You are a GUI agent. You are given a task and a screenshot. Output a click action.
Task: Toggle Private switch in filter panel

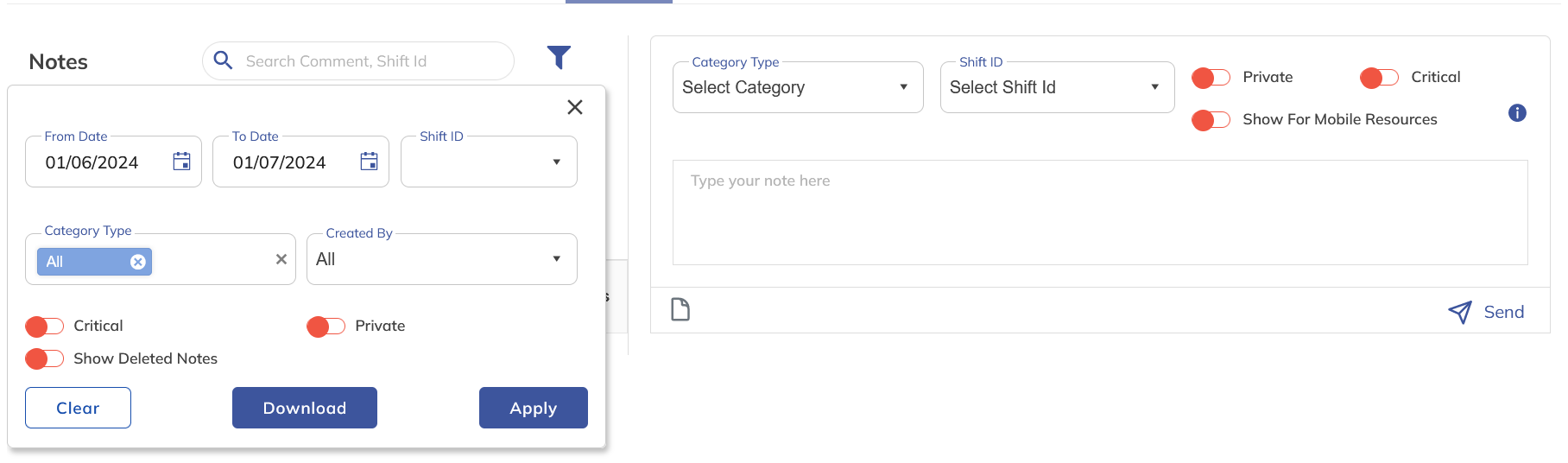(x=326, y=327)
